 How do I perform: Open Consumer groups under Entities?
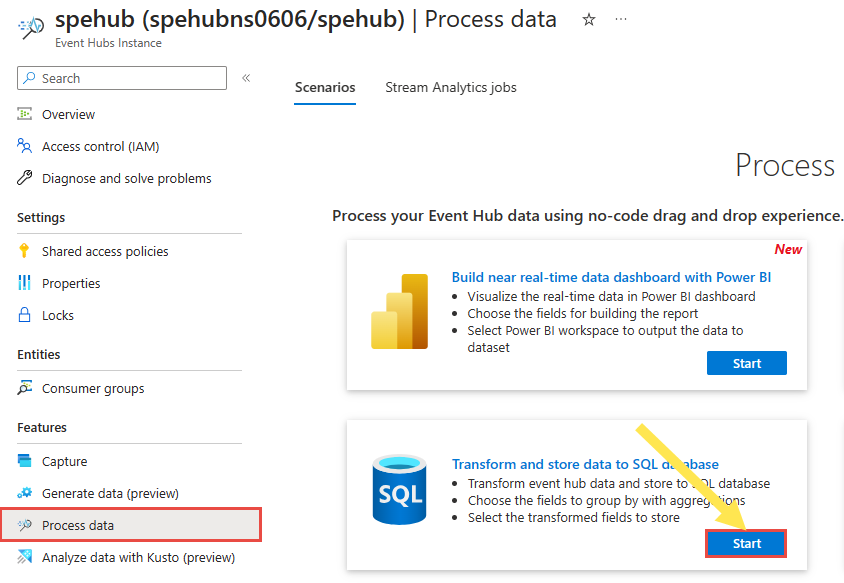pos(93,388)
